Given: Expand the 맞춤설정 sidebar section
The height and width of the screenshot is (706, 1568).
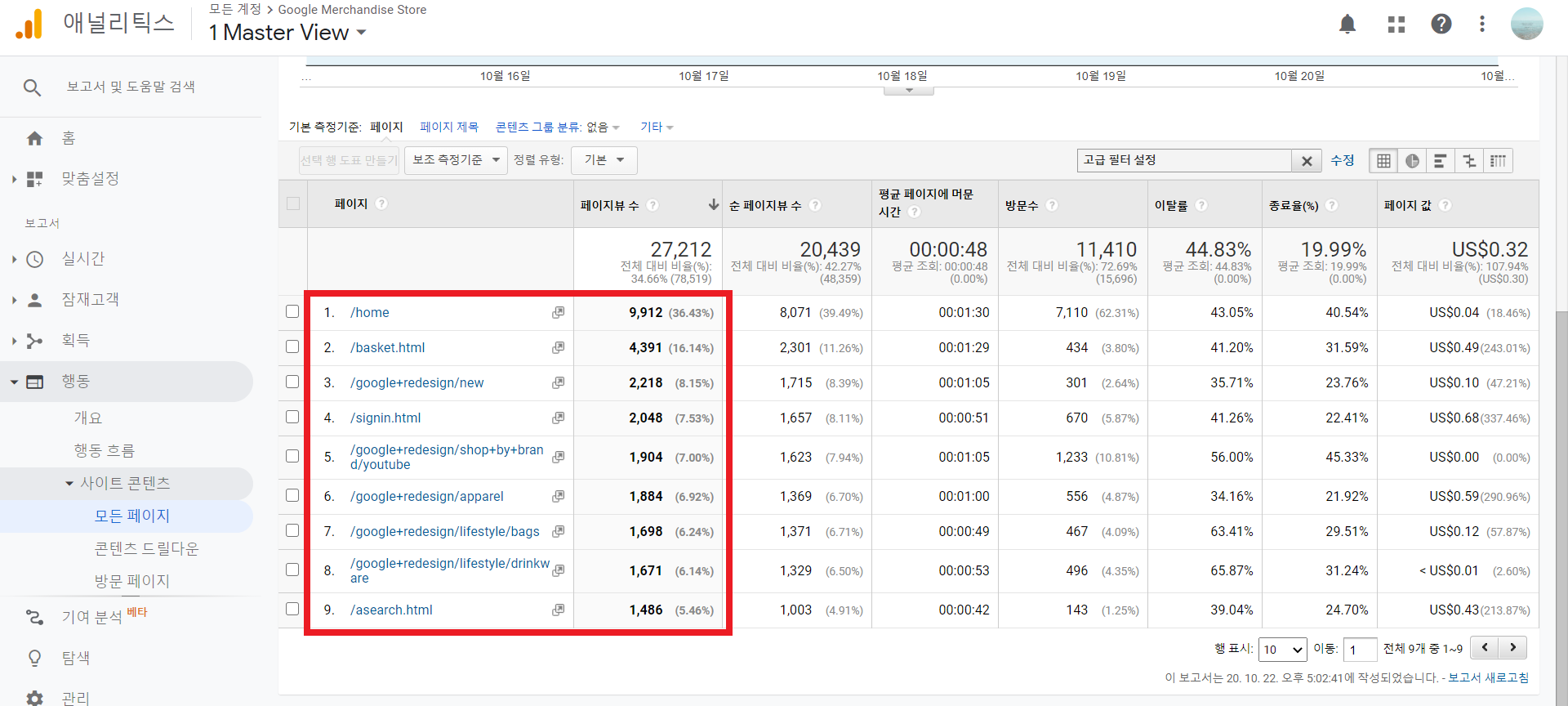Looking at the screenshot, I should [x=14, y=179].
